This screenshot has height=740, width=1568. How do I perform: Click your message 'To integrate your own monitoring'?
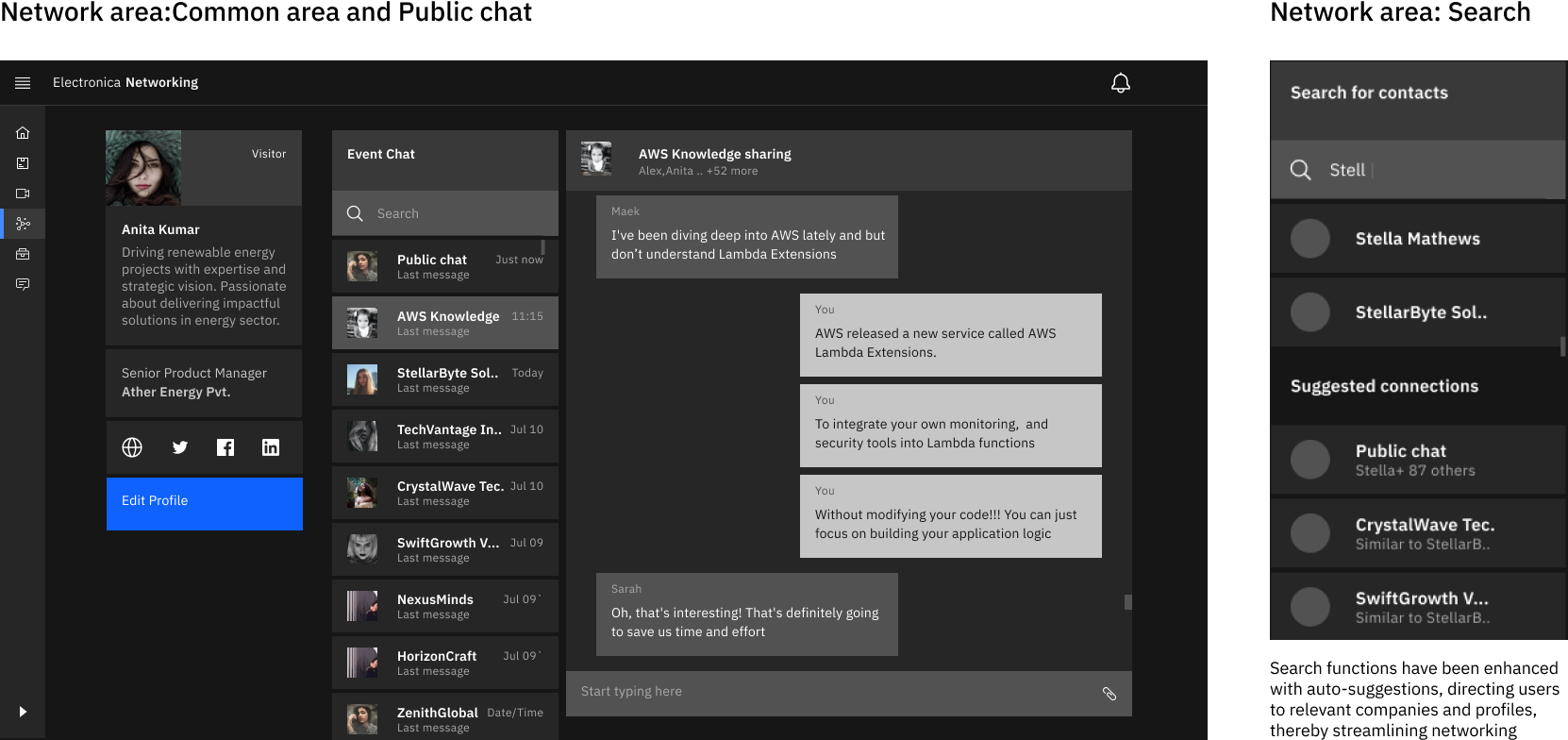pos(951,426)
